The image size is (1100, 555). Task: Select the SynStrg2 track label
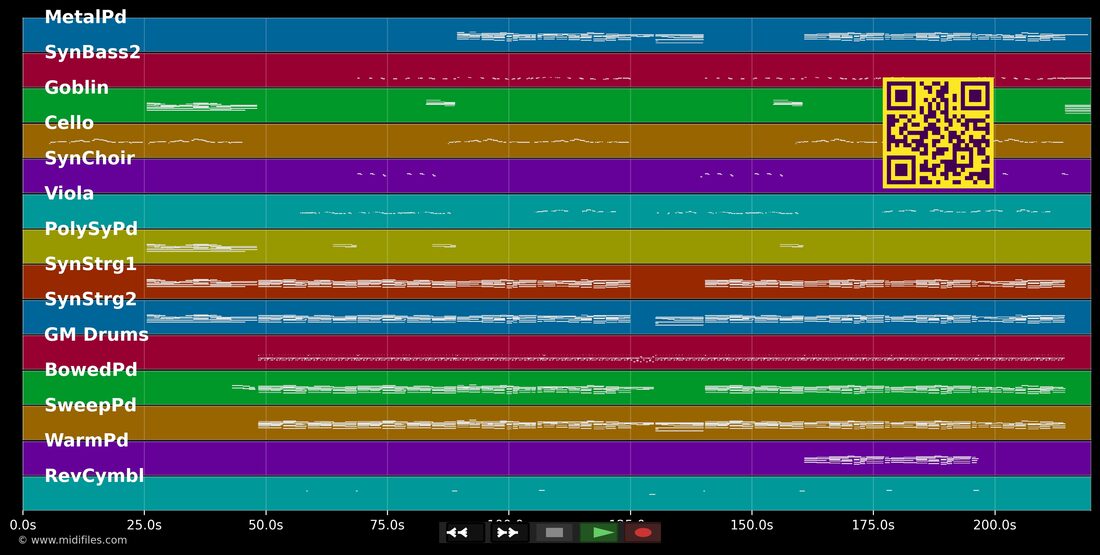point(90,300)
